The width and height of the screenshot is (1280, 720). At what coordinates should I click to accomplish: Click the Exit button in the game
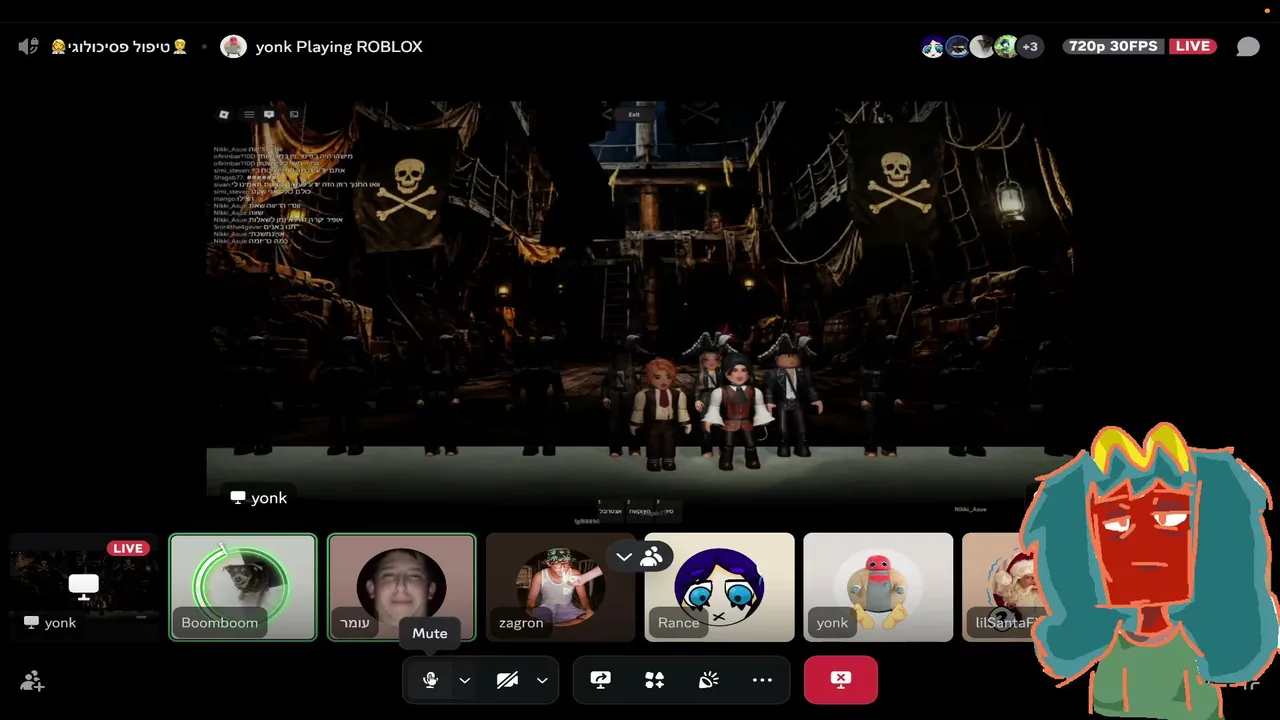pos(634,114)
